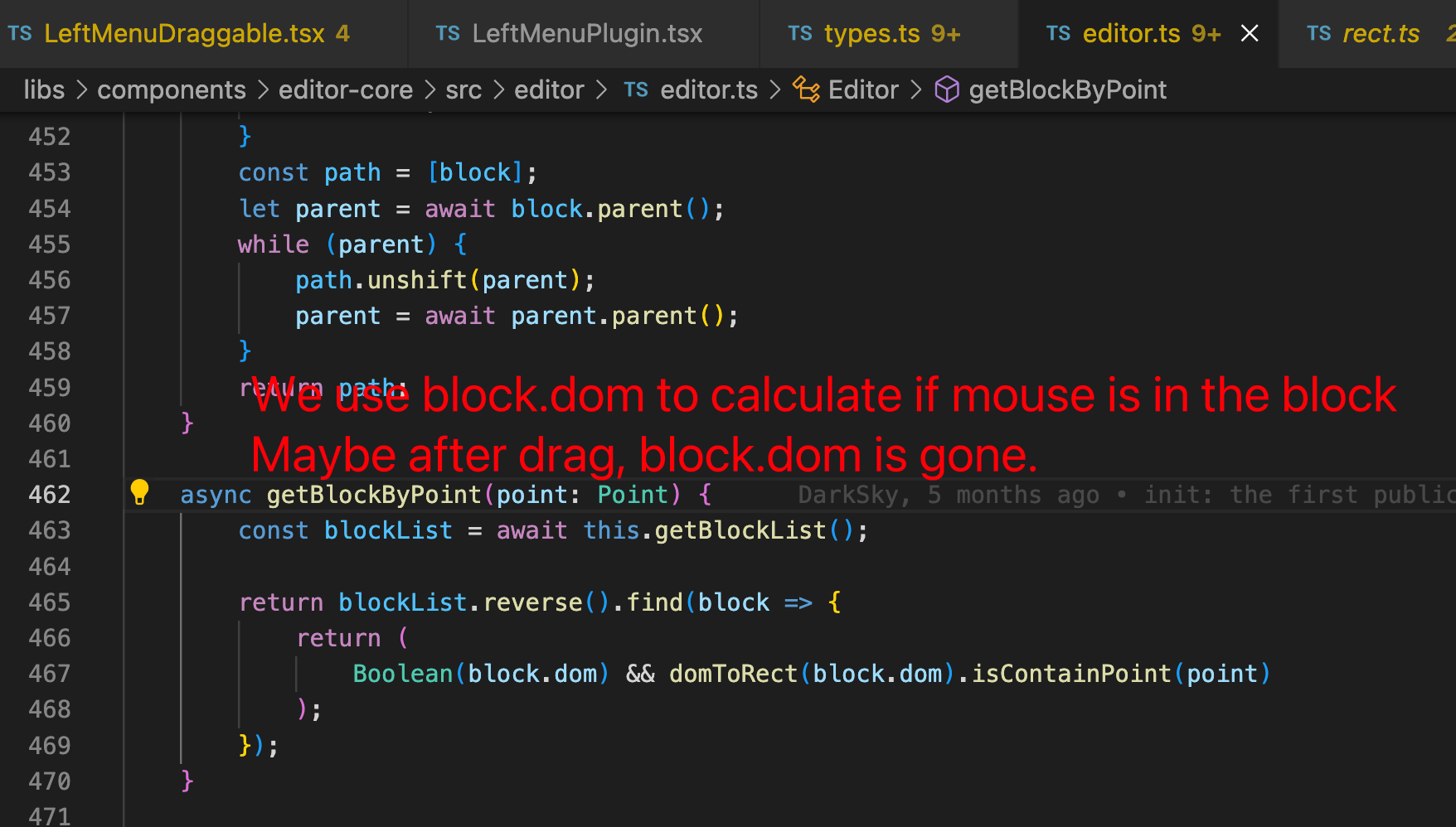Open the LeftMenuPlugin.tsx tab
Viewport: 1456px width, 827px height.
(584, 34)
